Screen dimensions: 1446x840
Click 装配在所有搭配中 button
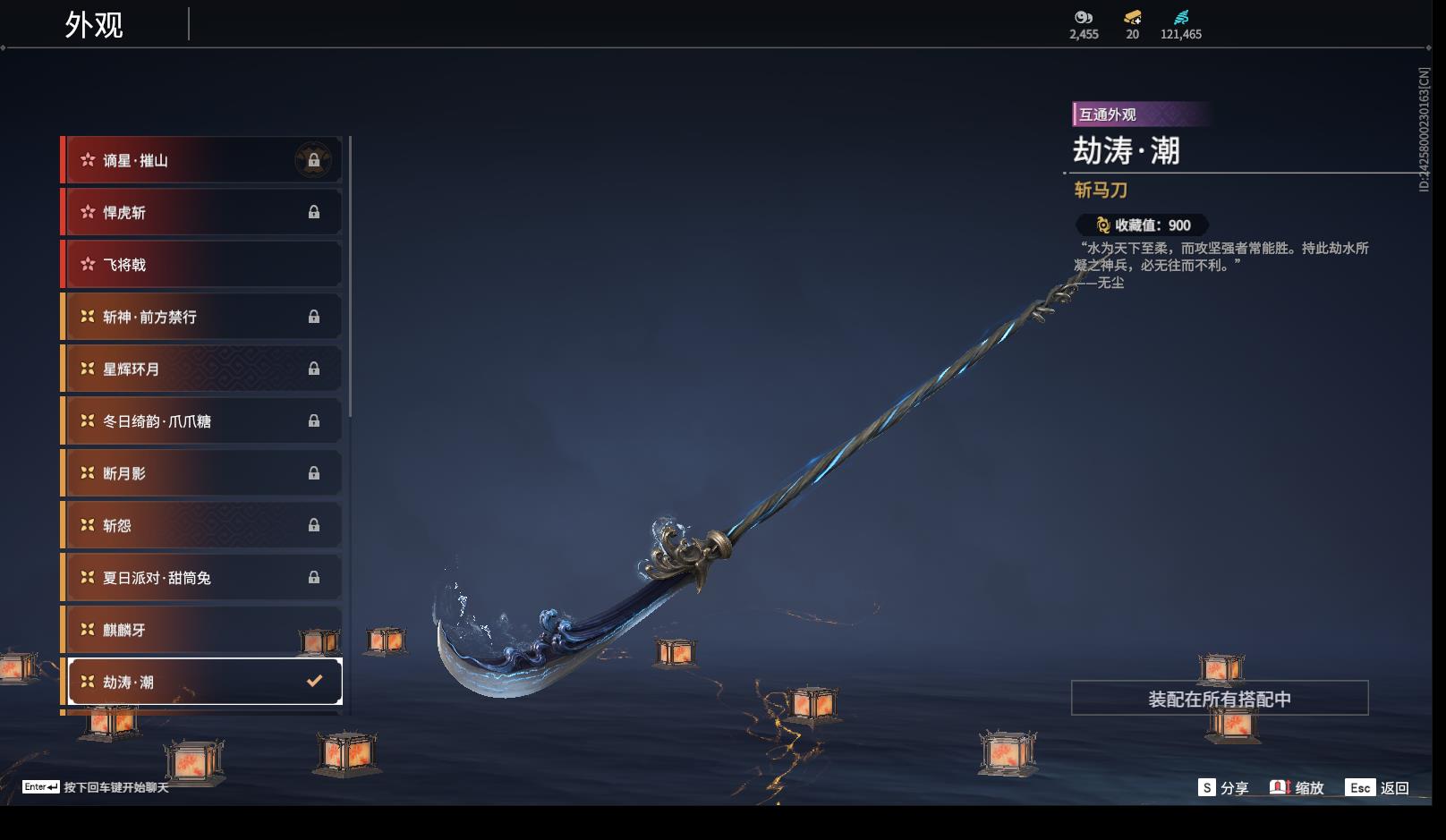[1220, 699]
